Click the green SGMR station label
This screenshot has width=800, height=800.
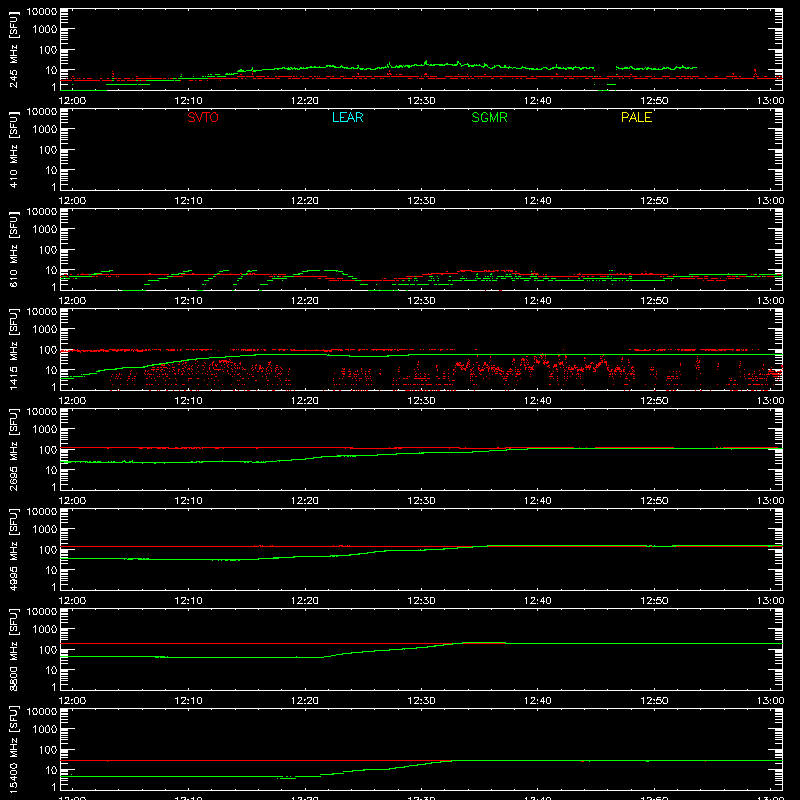pos(489,117)
